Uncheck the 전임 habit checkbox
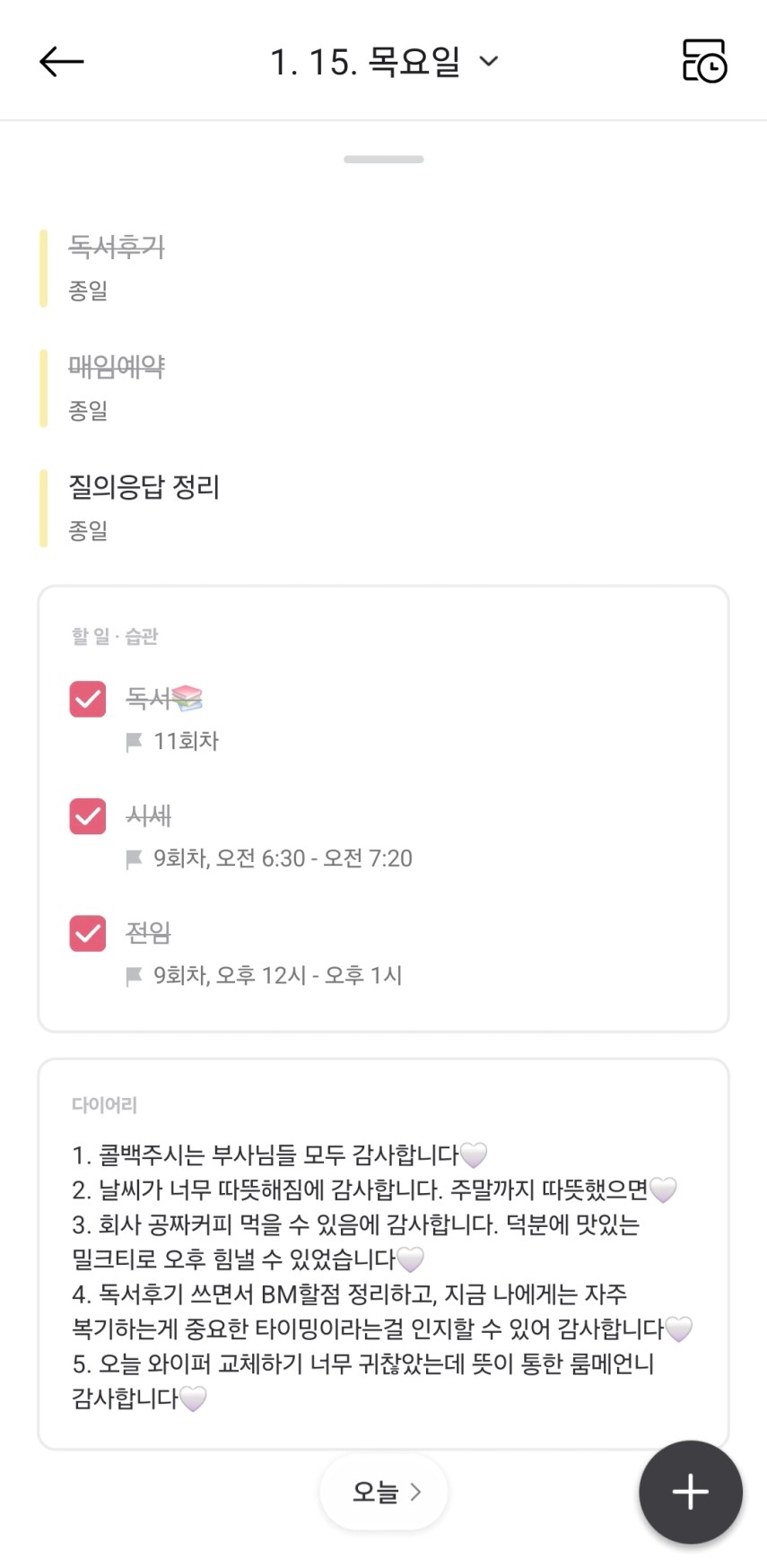Image resolution: width=767 pixels, height=1568 pixels. [88, 933]
